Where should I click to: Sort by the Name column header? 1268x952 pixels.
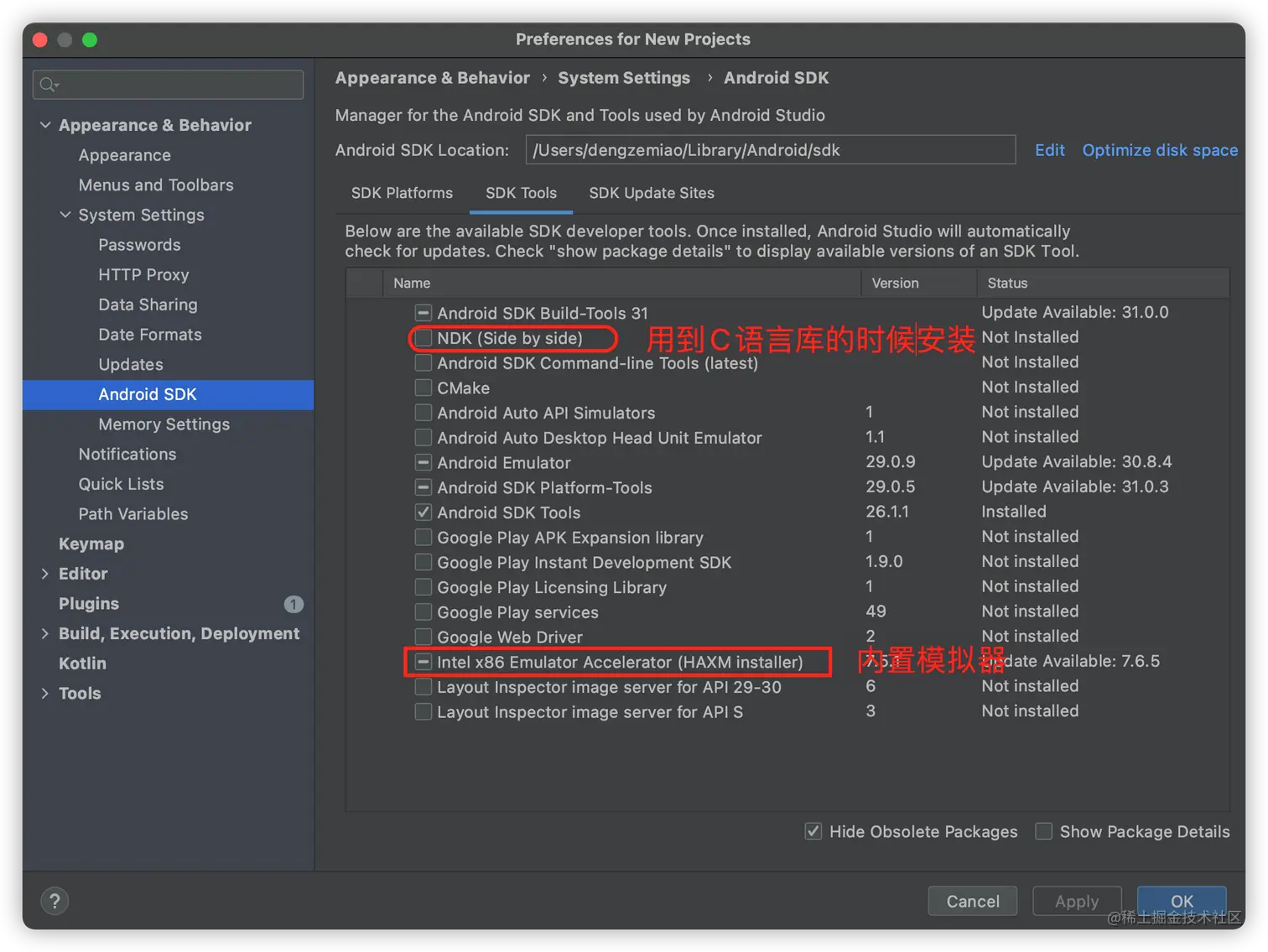621,284
